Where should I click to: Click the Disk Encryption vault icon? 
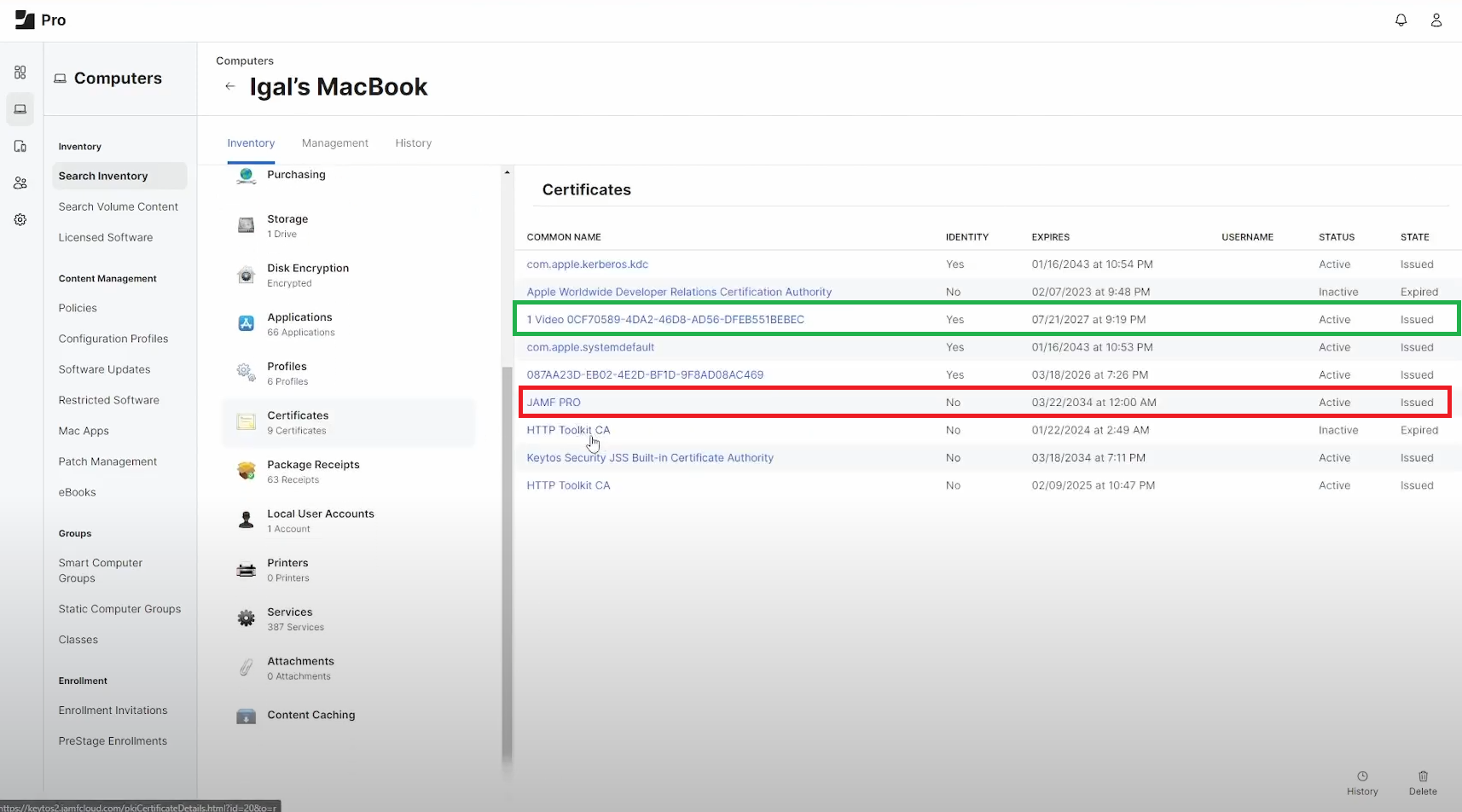(247, 275)
